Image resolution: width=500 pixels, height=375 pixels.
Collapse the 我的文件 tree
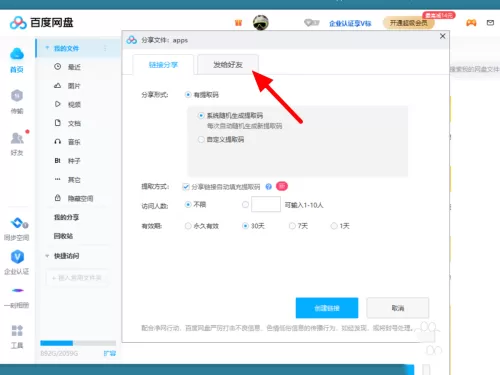[47, 48]
